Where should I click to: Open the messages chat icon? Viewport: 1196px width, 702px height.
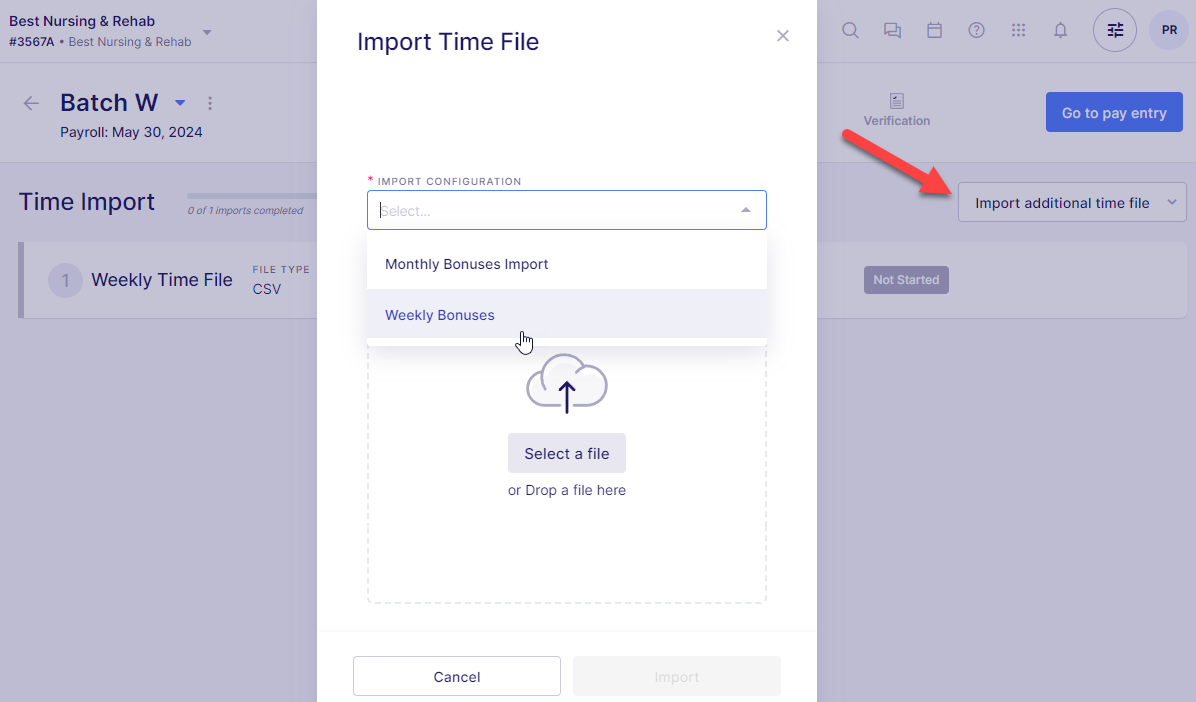click(x=891, y=30)
